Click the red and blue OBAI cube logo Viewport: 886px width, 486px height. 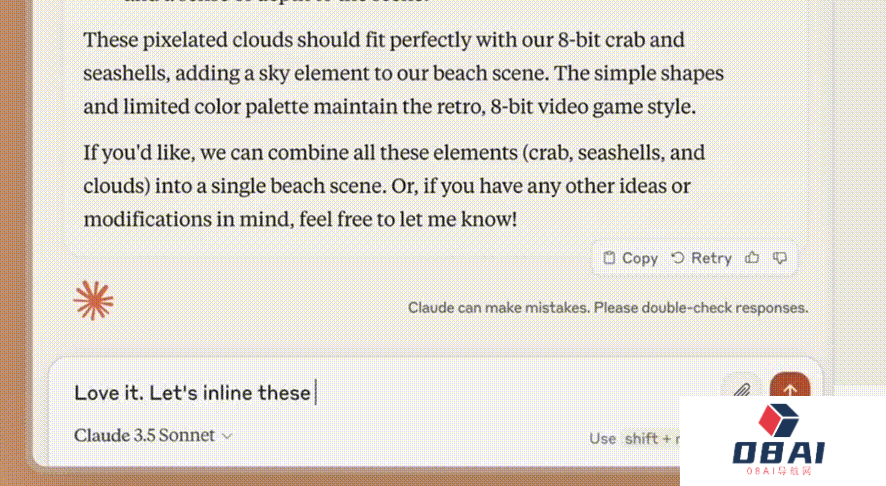coord(781,422)
